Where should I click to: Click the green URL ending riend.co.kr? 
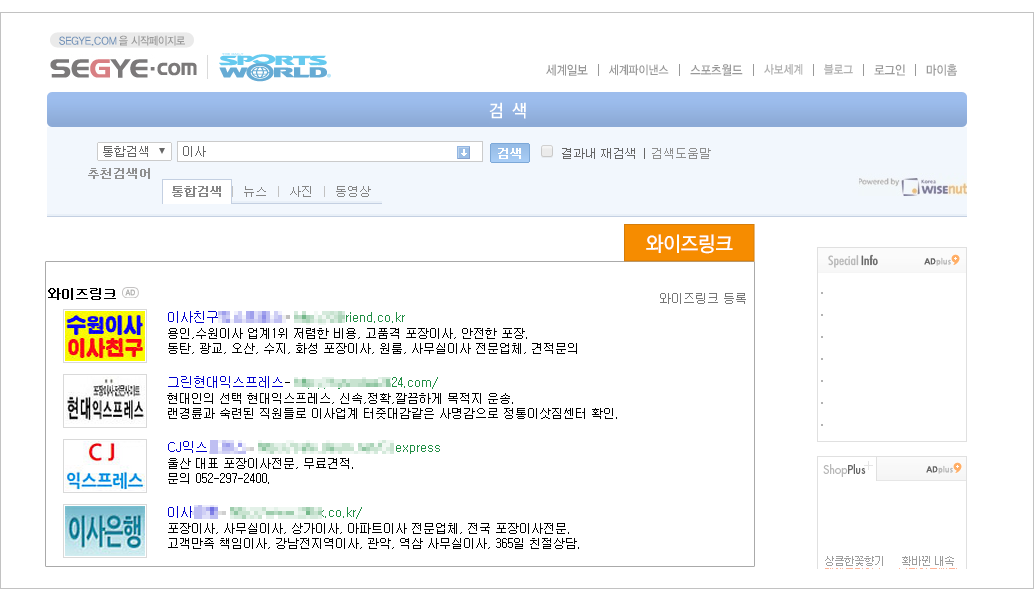(x=350, y=318)
